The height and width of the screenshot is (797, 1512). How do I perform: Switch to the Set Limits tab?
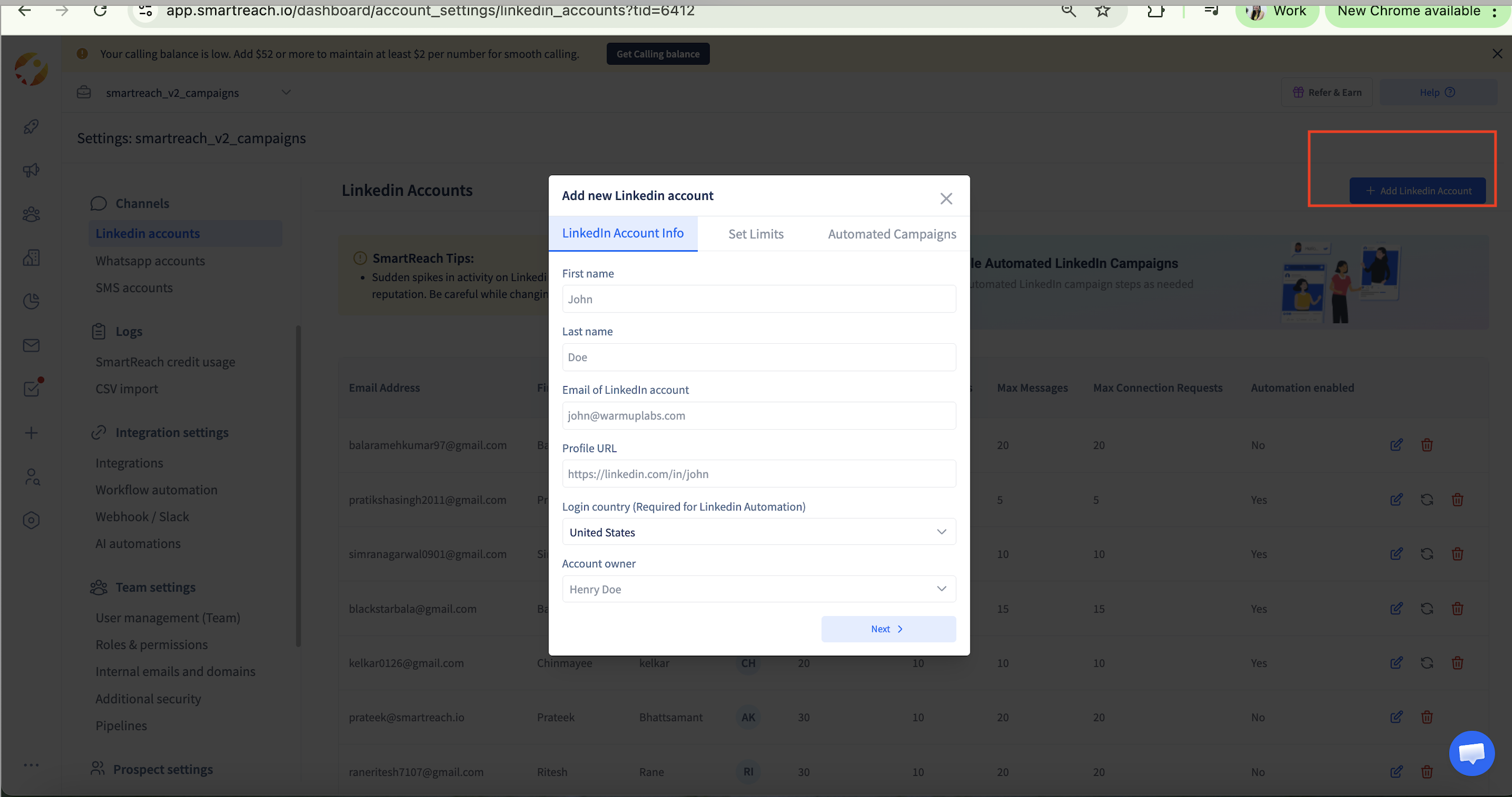(x=755, y=234)
